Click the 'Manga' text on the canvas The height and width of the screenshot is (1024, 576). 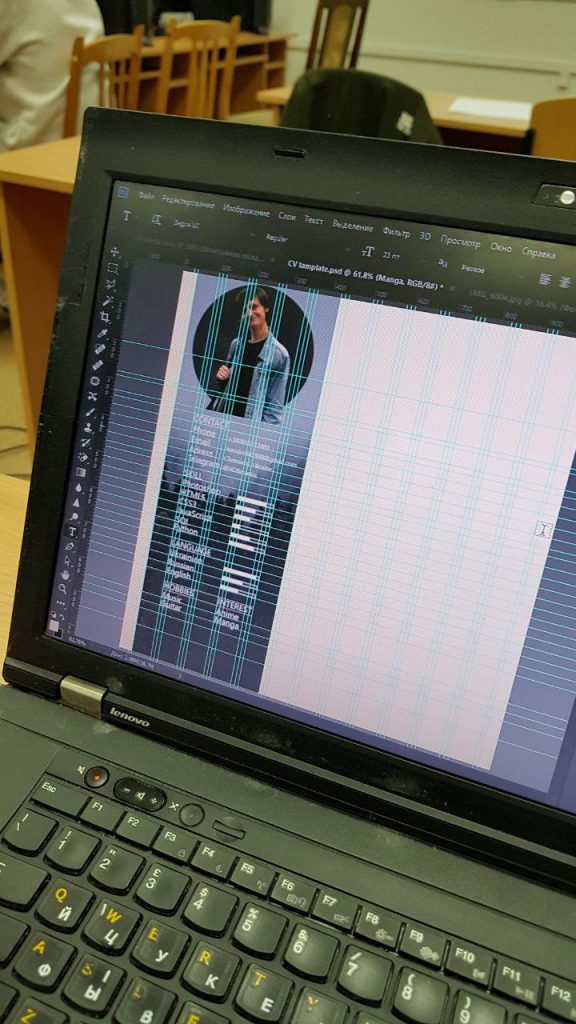point(226,624)
